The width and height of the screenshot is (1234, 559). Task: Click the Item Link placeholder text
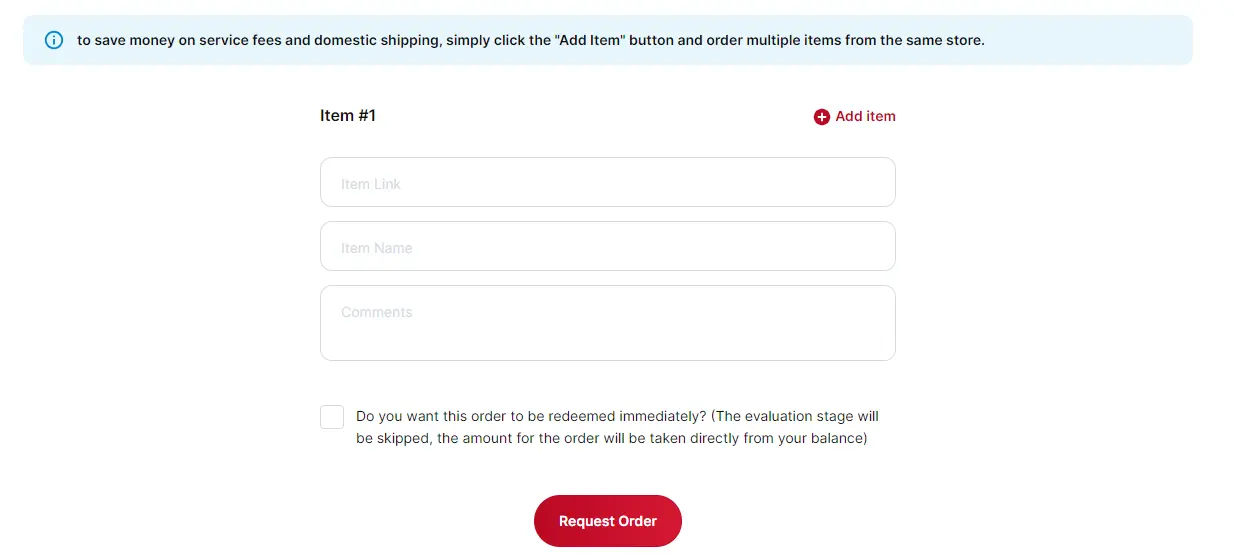(371, 184)
